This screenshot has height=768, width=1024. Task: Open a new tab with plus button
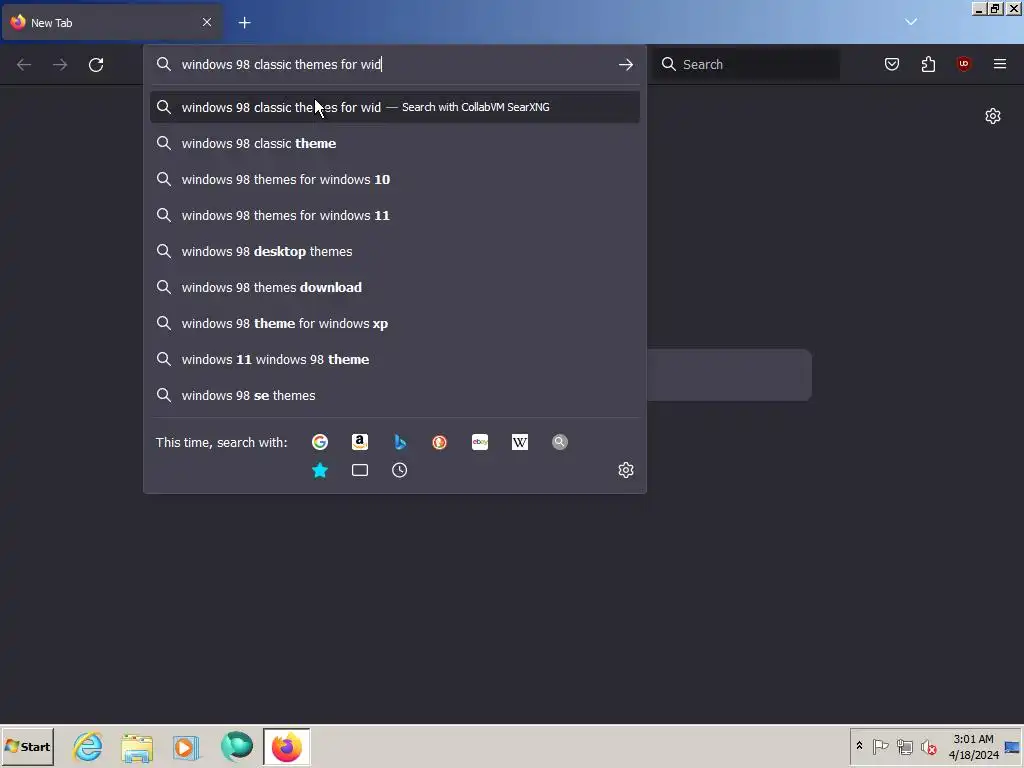pos(244,23)
